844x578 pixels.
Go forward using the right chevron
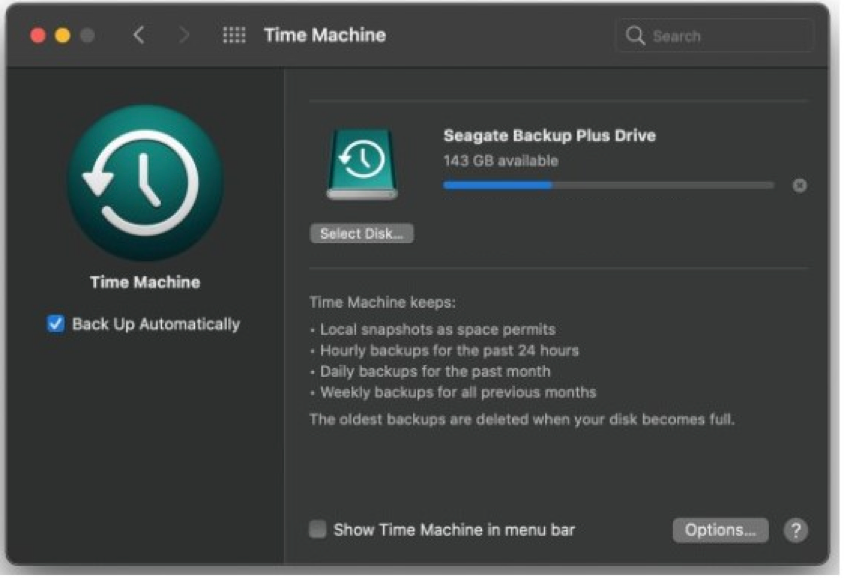(x=184, y=35)
